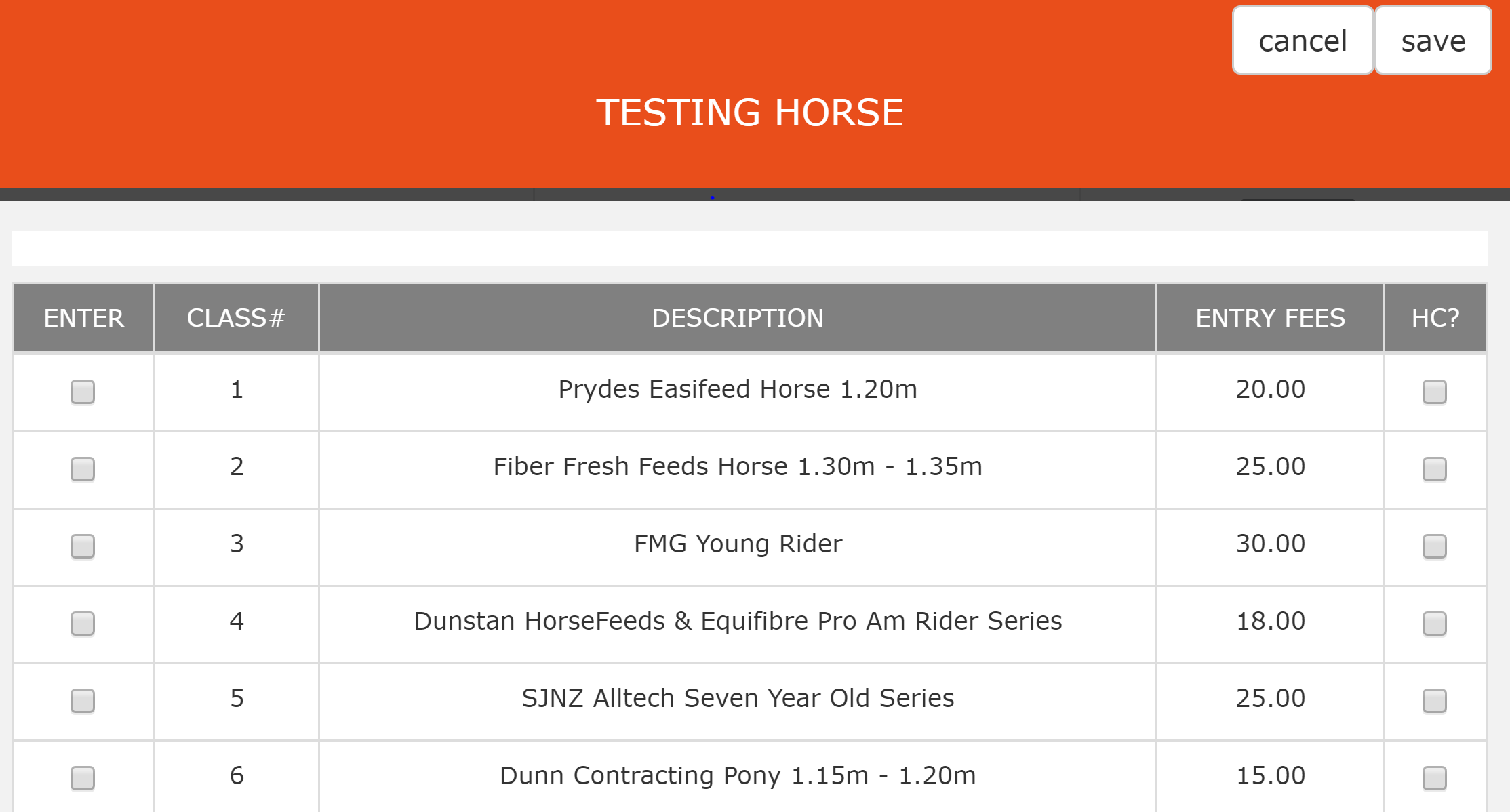Check Enter box for Dunn Contracting Pony
1510x812 pixels.
(83, 777)
